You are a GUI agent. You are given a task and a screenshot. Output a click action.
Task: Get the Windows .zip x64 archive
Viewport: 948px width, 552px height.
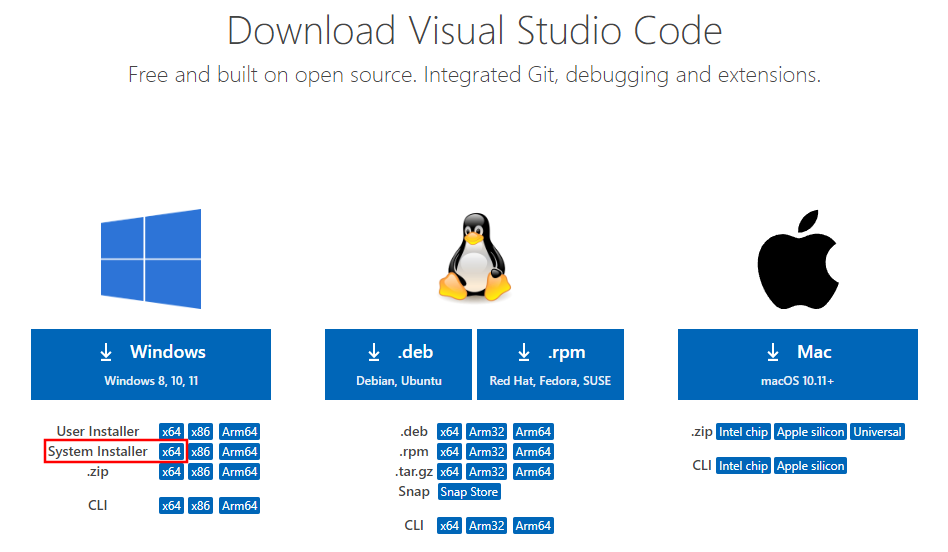pos(171,472)
